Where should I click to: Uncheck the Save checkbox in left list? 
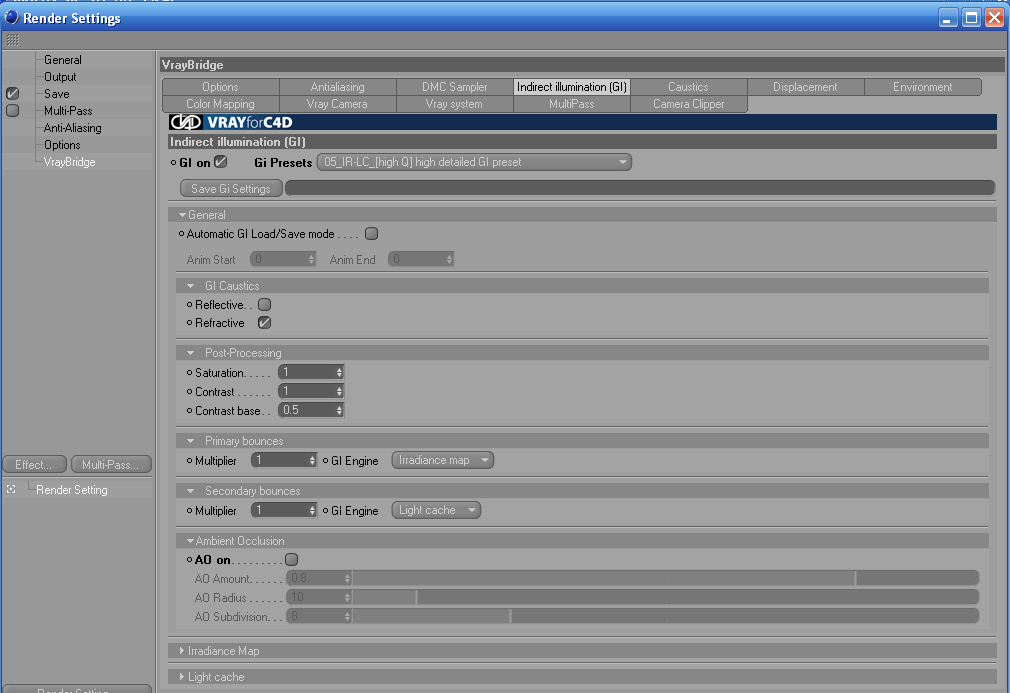(x=13, y=93)
